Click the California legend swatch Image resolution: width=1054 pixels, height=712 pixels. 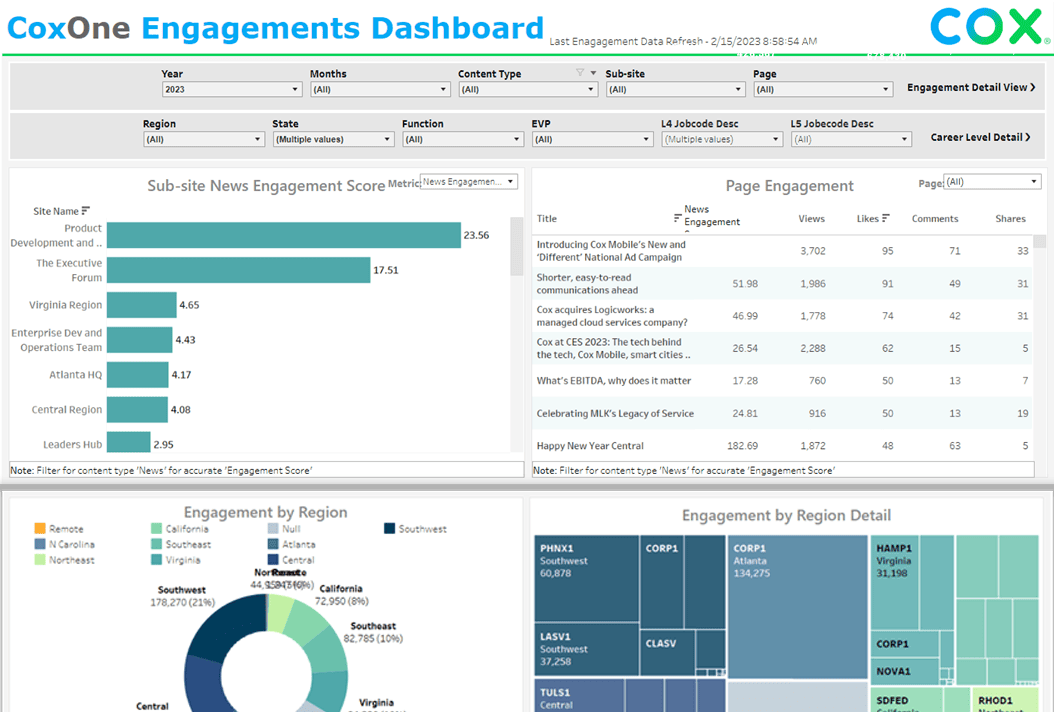click(157, 528)
